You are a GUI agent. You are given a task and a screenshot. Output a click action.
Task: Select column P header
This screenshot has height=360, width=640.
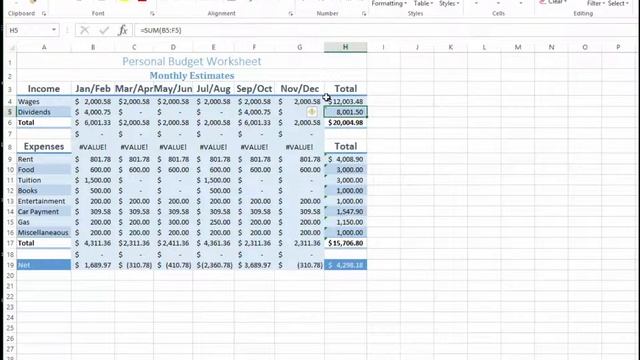coord(618,47)
